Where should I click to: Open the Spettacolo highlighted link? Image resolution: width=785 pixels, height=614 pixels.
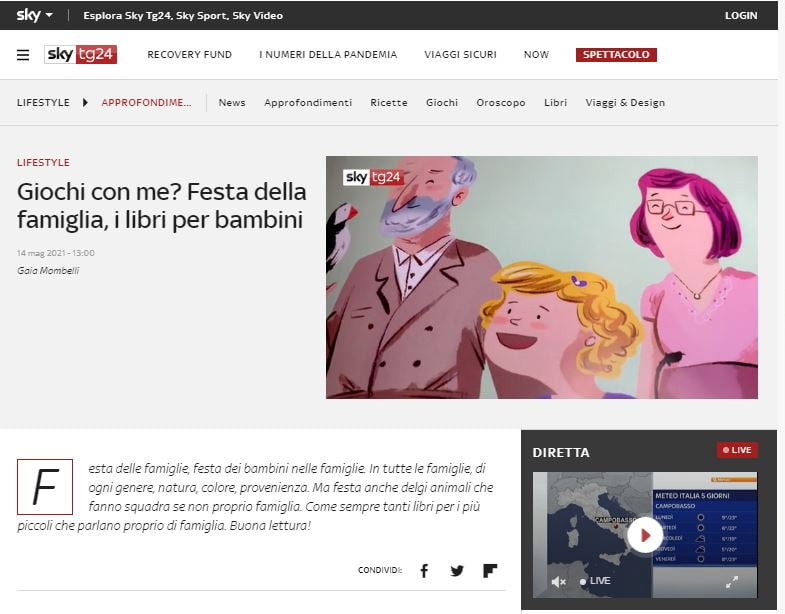[616, 55]
